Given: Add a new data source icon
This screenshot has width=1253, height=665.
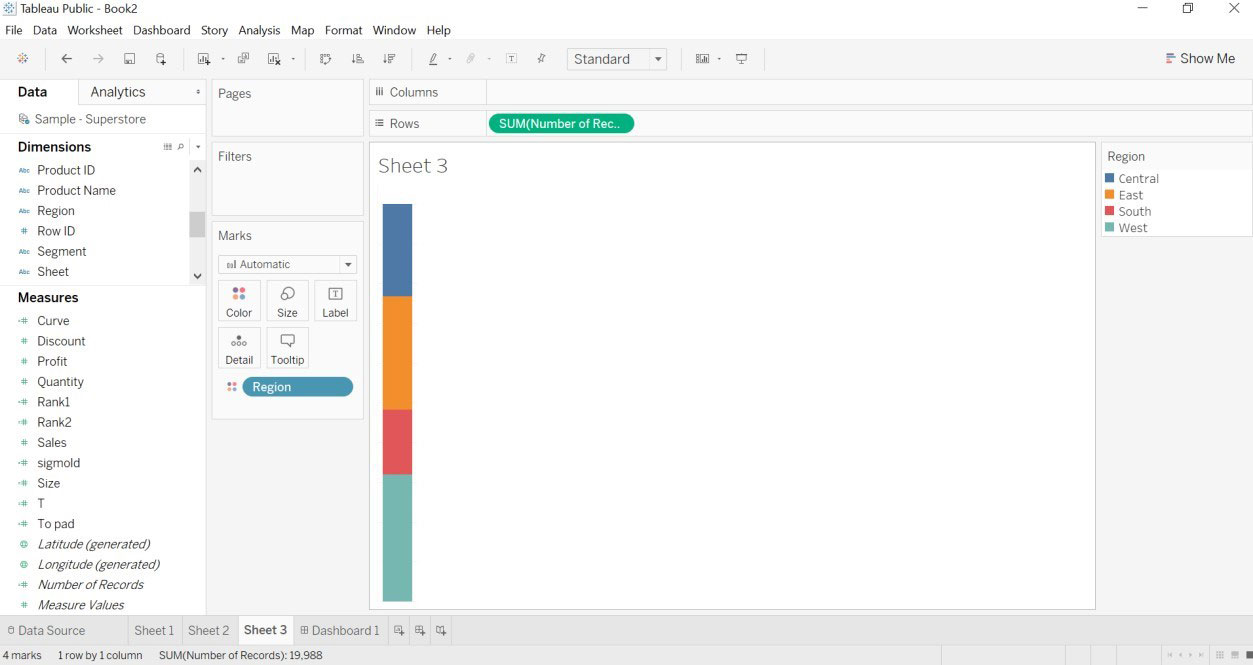Looking at the screenshot, I should [x=161, y=59].
